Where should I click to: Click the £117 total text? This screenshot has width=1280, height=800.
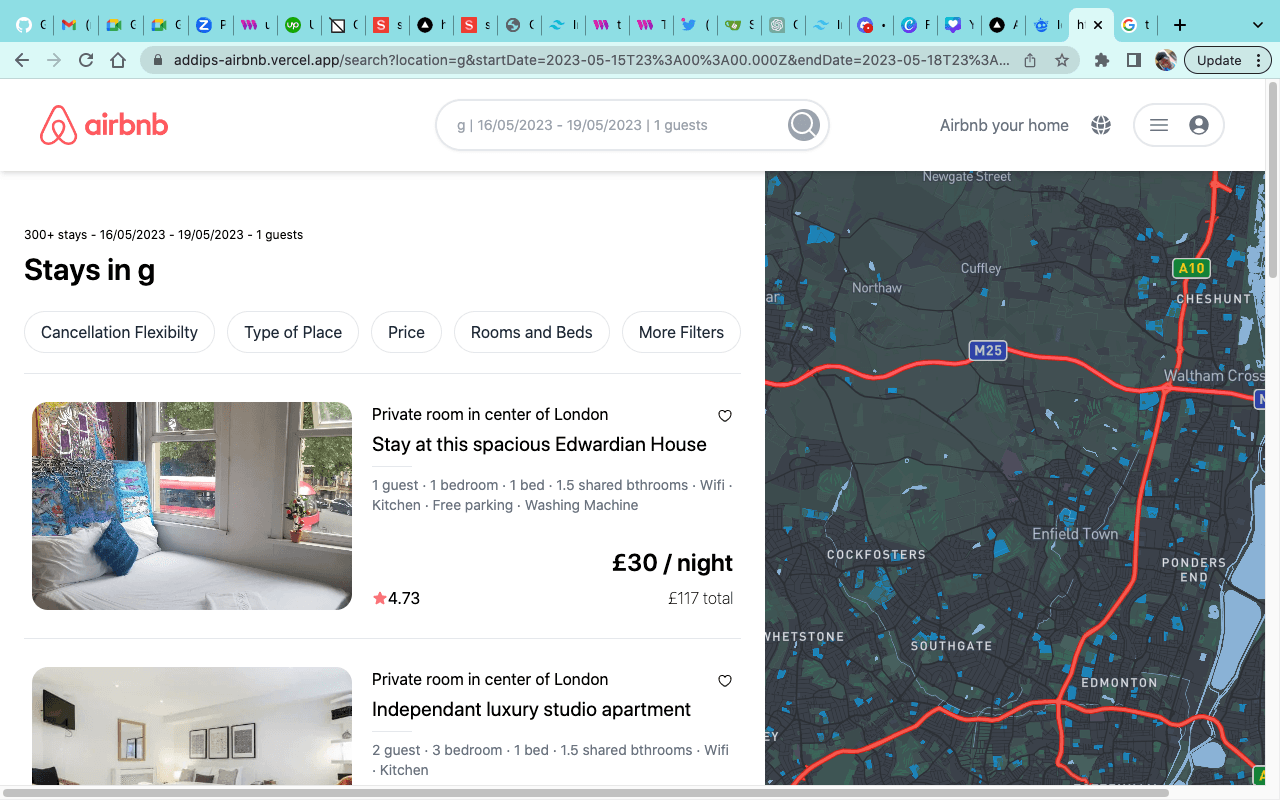click(x=700, y=598)
